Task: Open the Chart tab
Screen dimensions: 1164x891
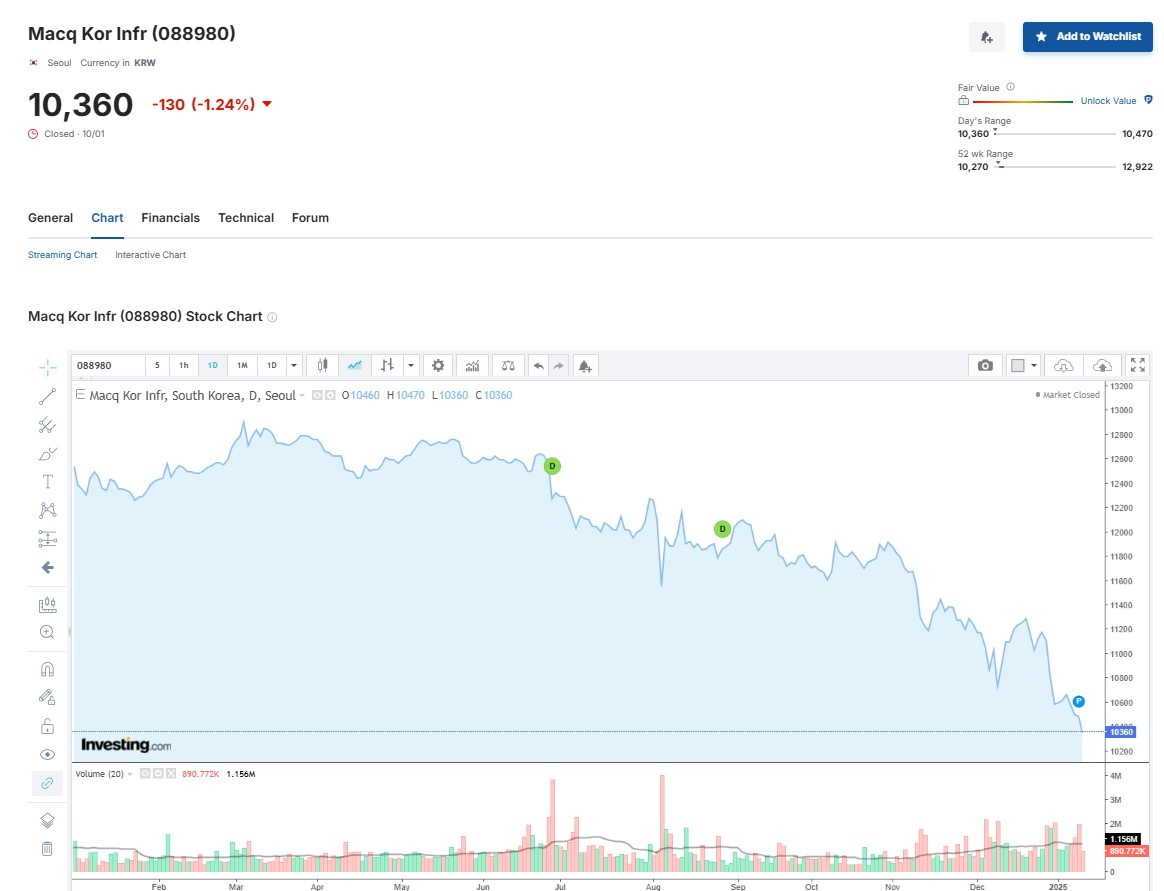Action: pyautogui.click(x=107, y=218)
